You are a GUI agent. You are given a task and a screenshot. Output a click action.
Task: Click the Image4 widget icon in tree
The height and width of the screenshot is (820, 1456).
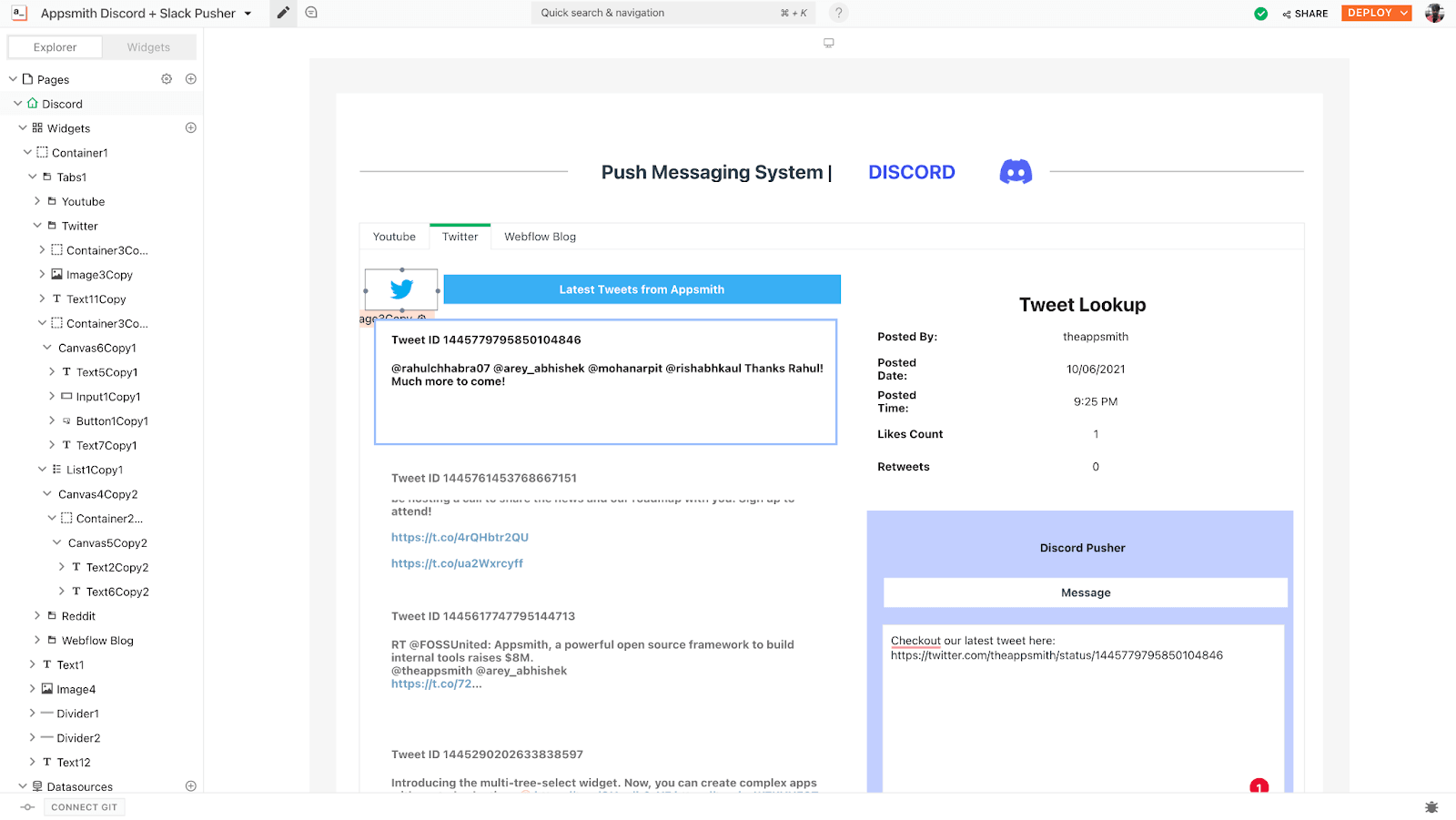click(47, 689)
